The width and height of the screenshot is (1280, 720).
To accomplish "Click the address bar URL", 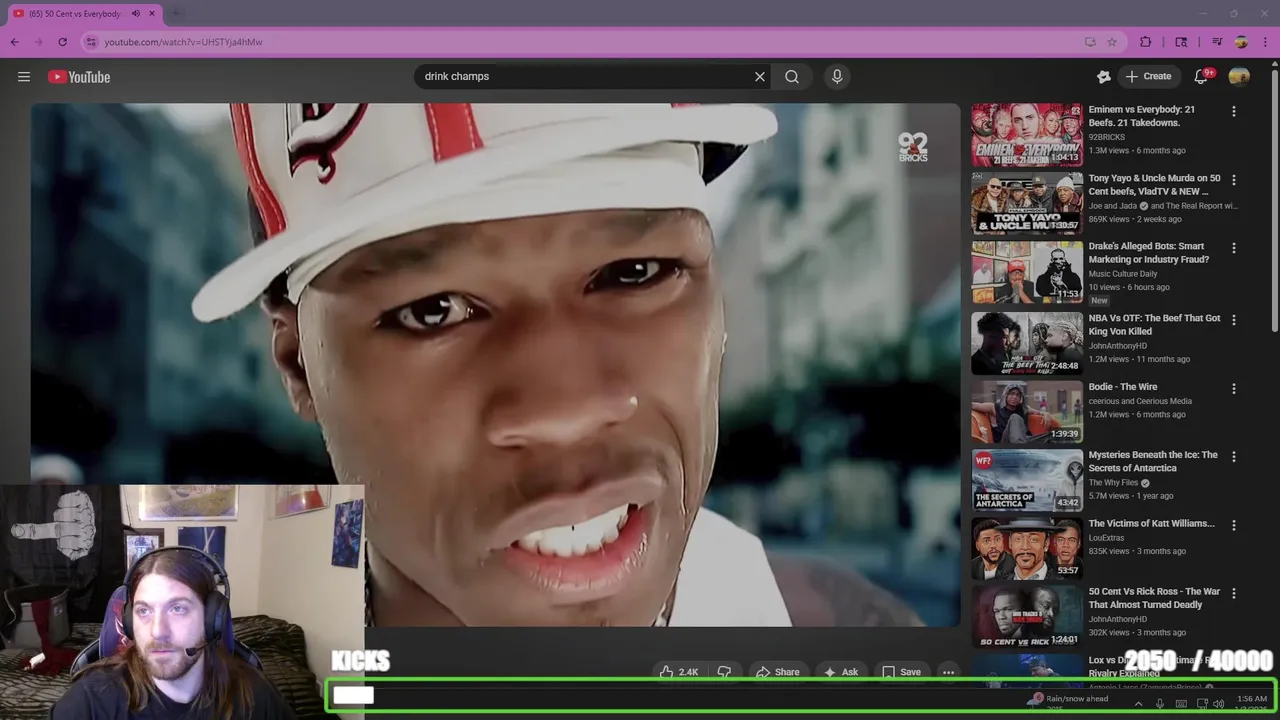I will tap(184, 42).
